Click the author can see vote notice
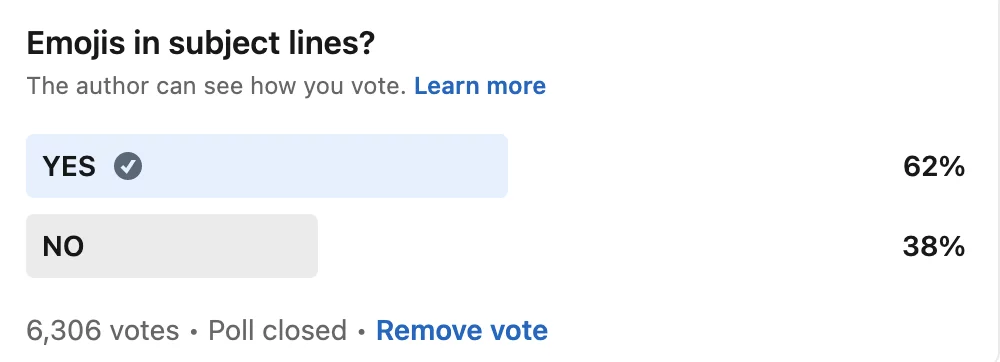 [216, 85]
